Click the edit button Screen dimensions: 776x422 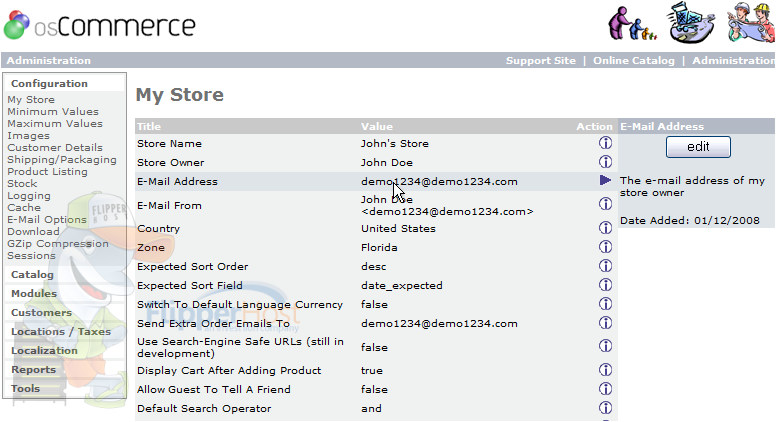(698, 147)
